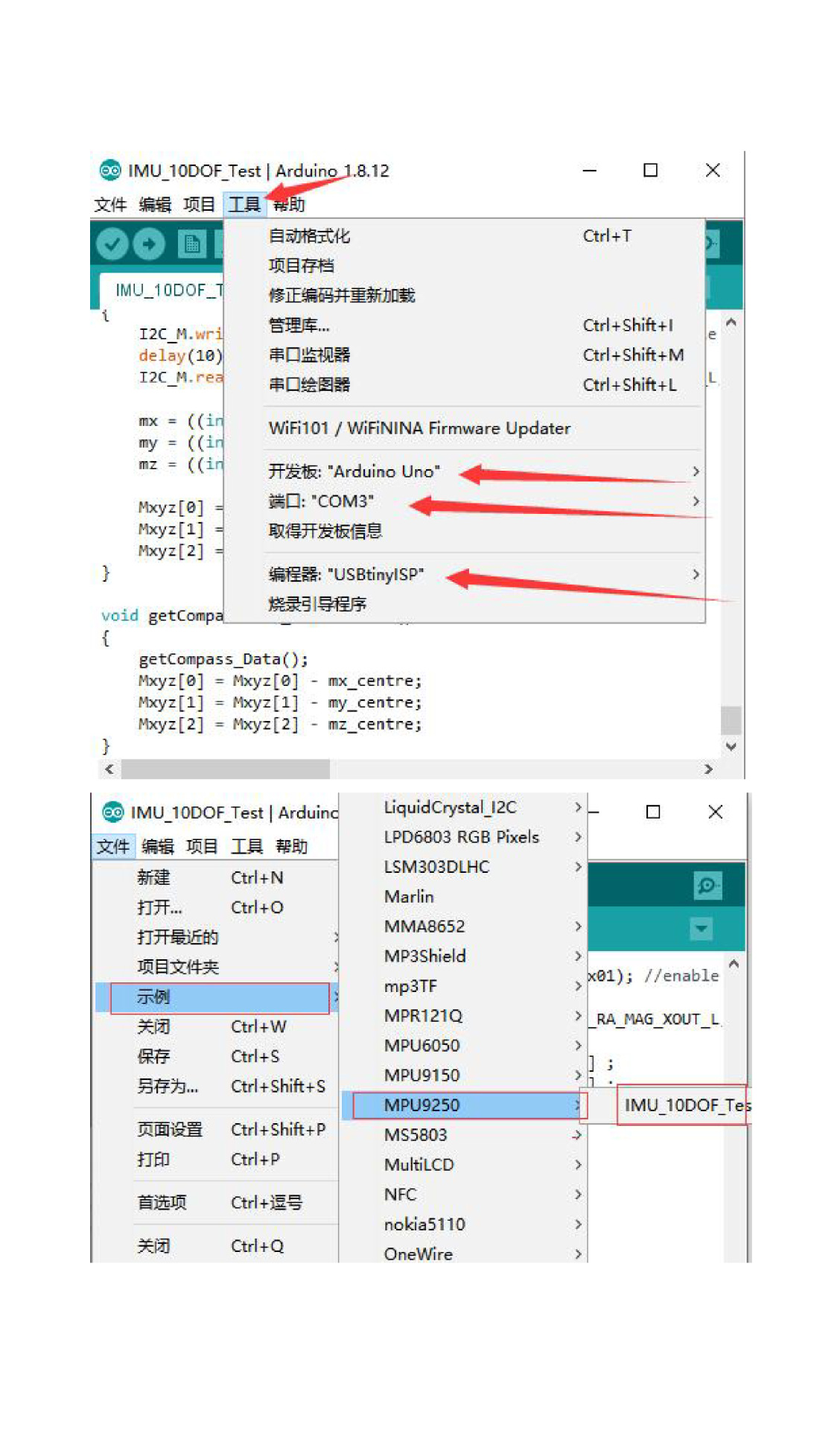
Task: Open the MPU9150 examples entry
Action: pyautogui.click(x=463, y=1075)
